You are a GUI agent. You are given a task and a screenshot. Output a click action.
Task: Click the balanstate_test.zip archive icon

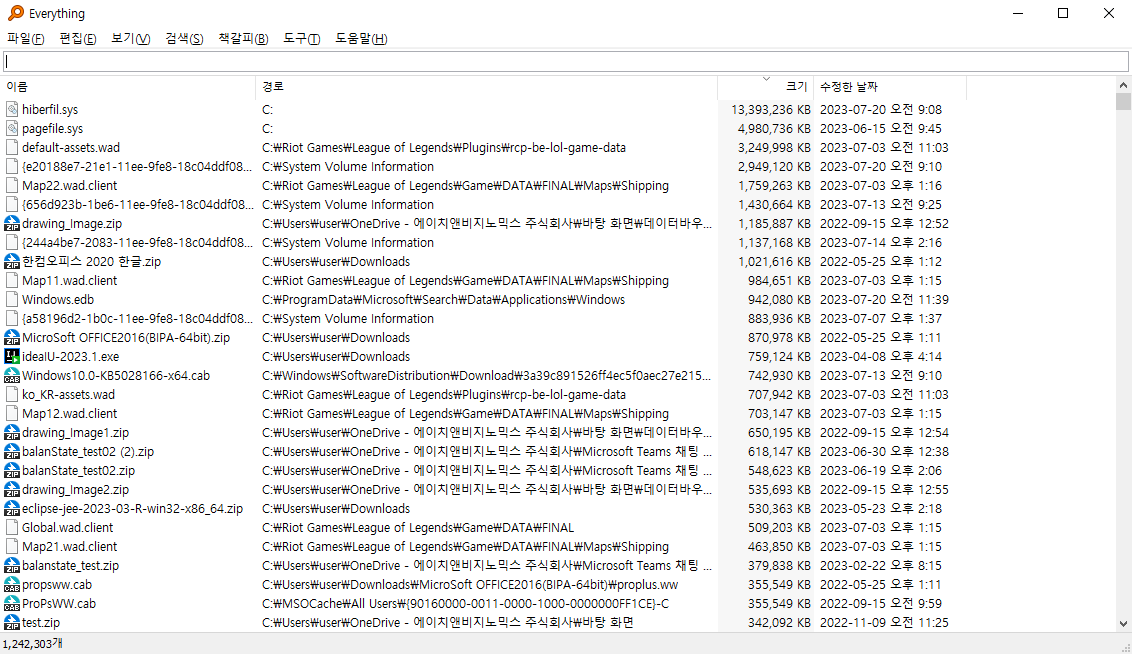12,566
